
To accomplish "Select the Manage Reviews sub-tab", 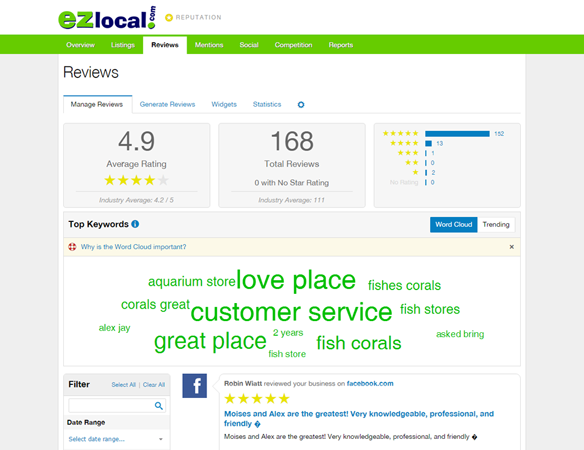I will click(x=97, y=104).
